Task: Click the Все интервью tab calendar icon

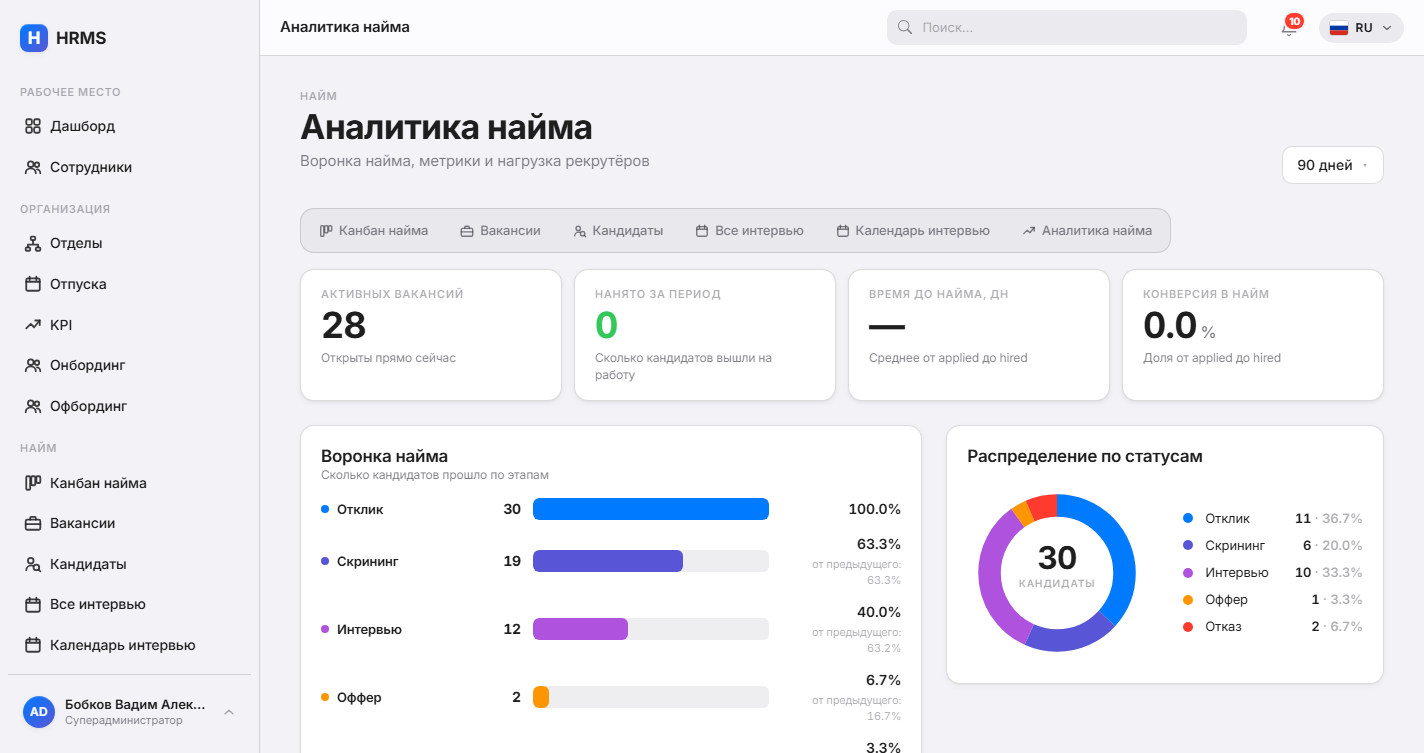Action: [x=702, y=231]
